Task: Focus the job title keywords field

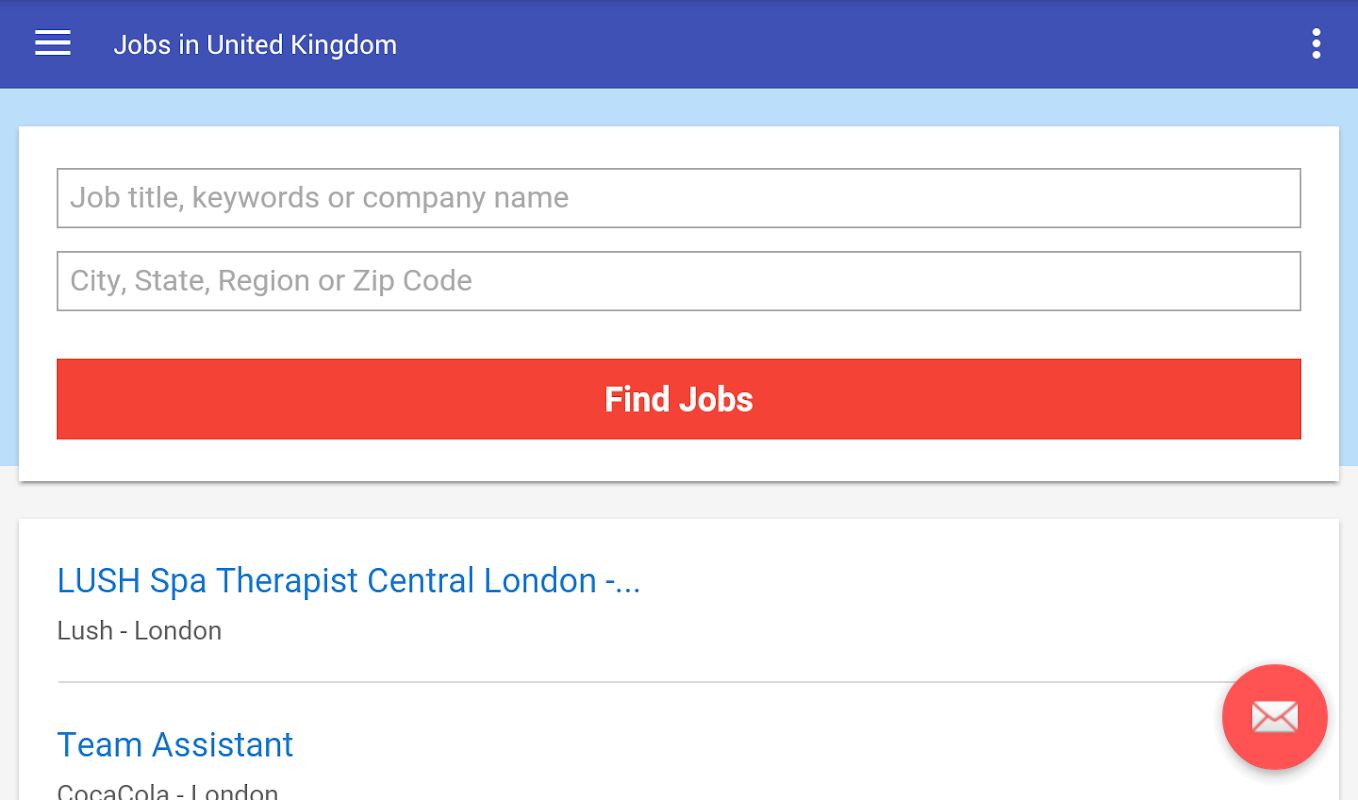Action: [x=678, y=198]
